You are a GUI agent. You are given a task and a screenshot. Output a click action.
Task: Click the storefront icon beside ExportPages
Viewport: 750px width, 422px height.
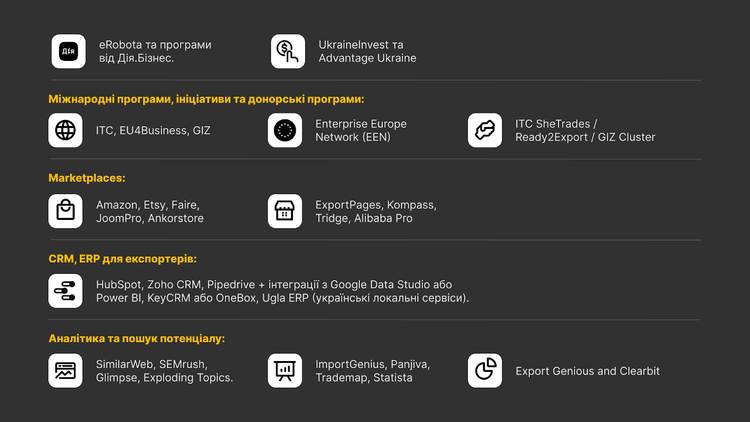pyautogui.click(x=285, y=211)
